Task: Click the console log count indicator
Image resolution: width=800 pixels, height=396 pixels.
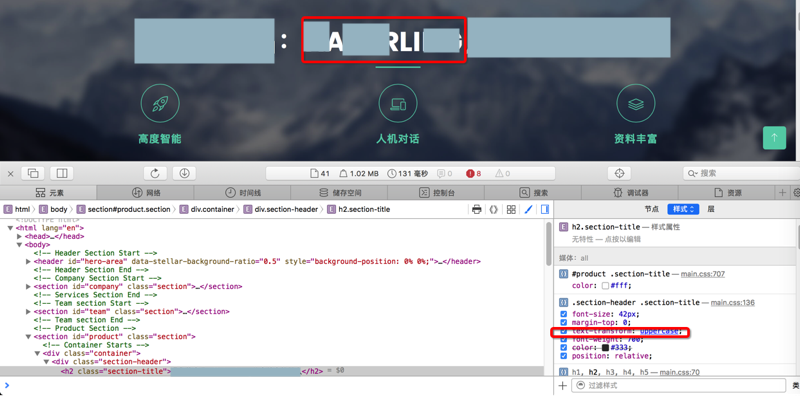Action: click(444, 174)
